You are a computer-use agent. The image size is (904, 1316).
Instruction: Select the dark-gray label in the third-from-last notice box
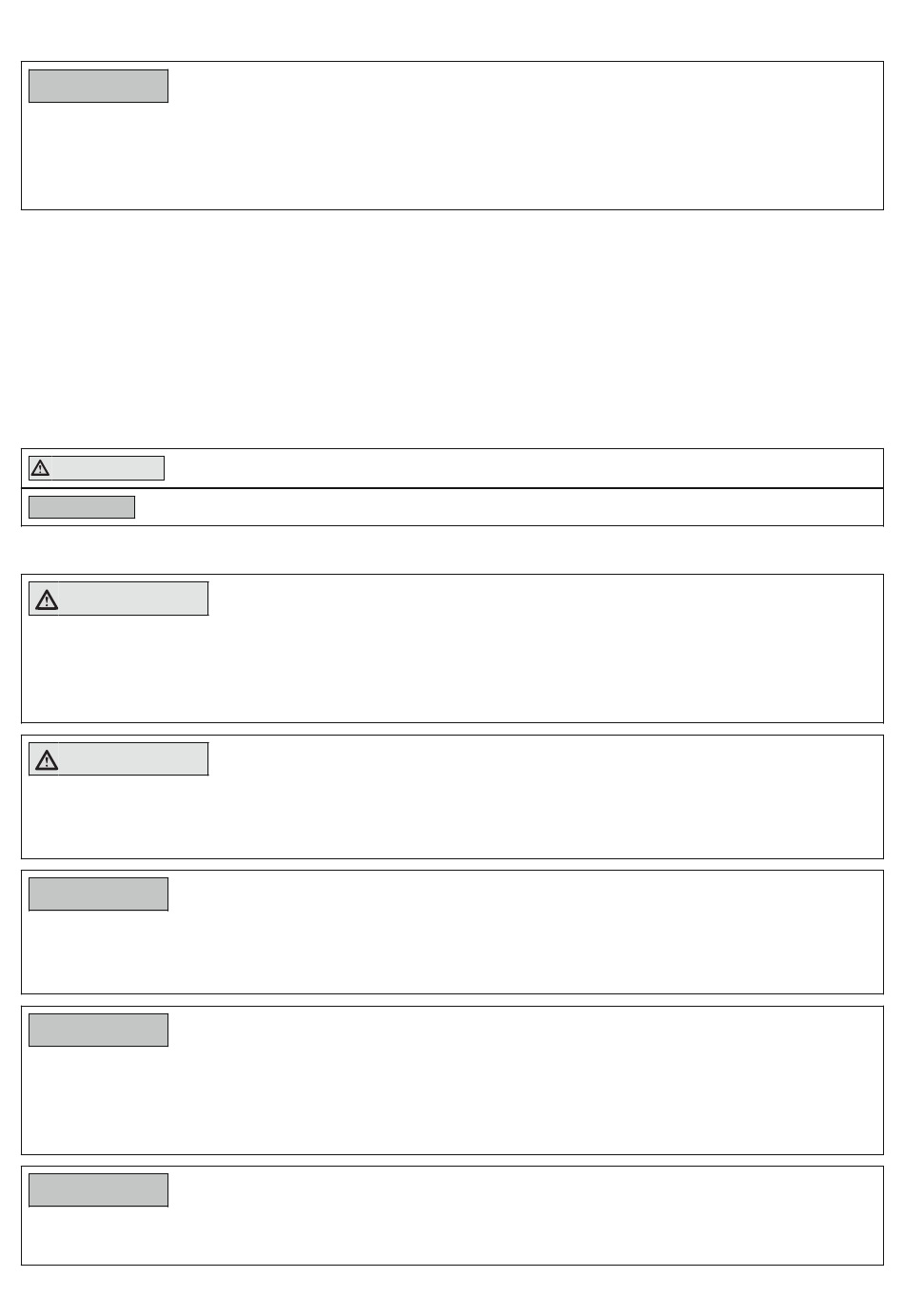point(99,894)
